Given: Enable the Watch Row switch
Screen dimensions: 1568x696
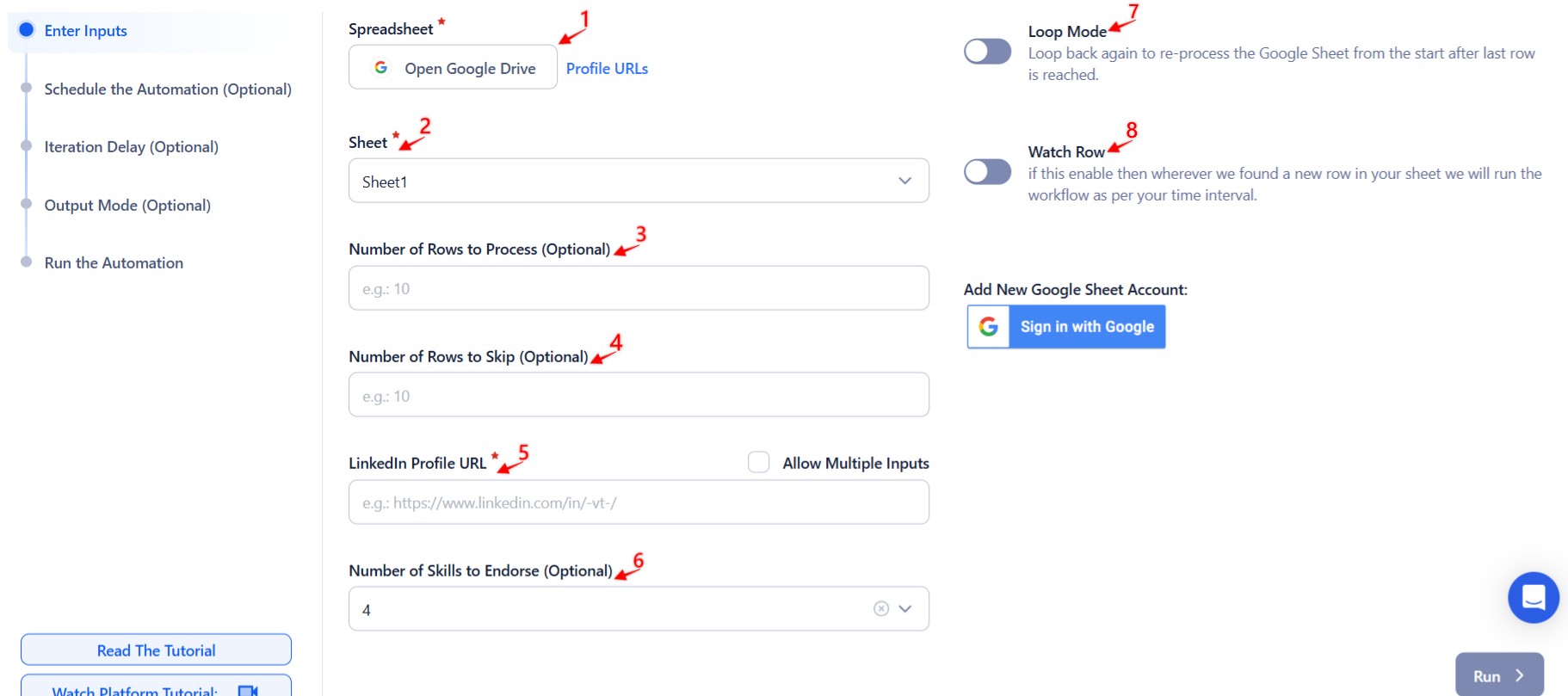Looking at the screenshot, I should (x=987, y=172).
